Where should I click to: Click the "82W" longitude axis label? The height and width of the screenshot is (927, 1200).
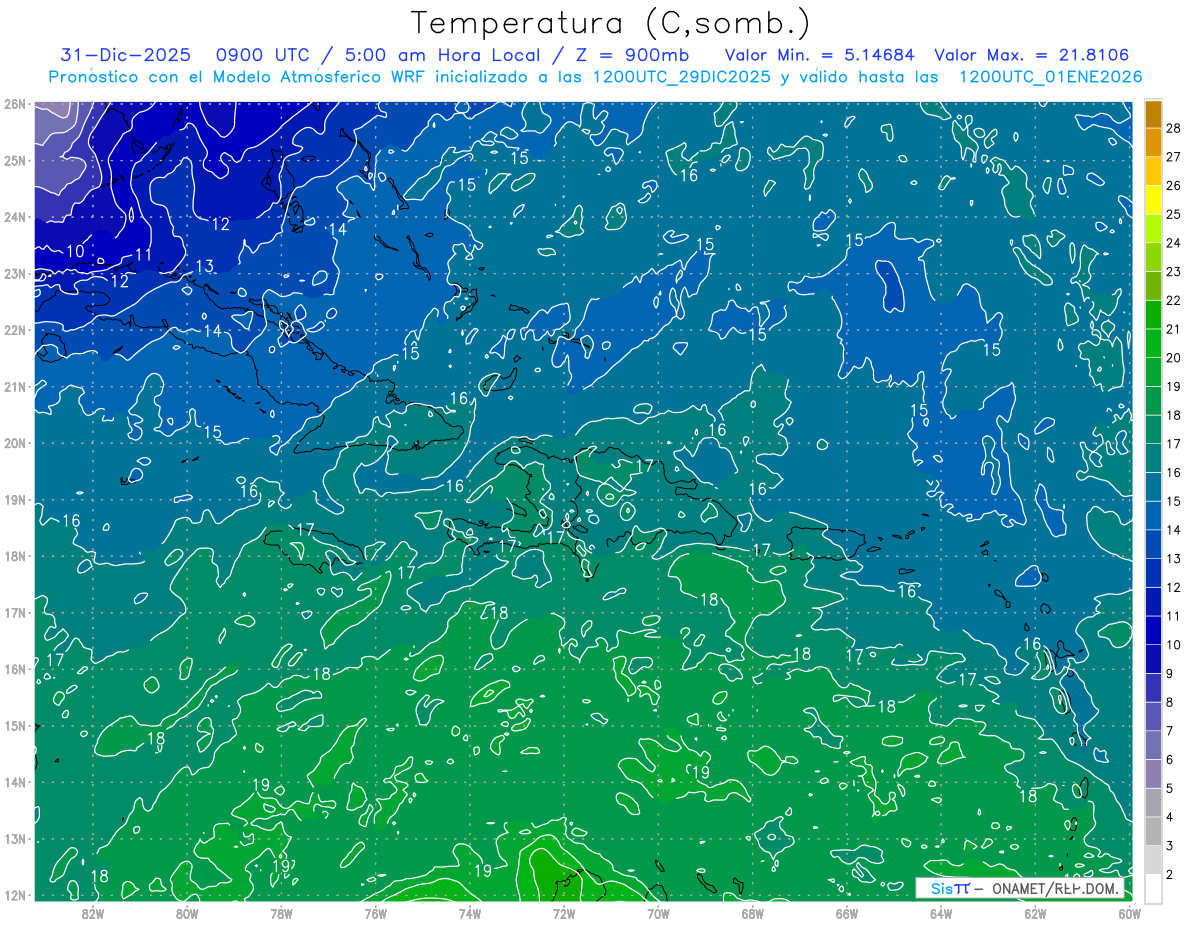click(93, 913)
